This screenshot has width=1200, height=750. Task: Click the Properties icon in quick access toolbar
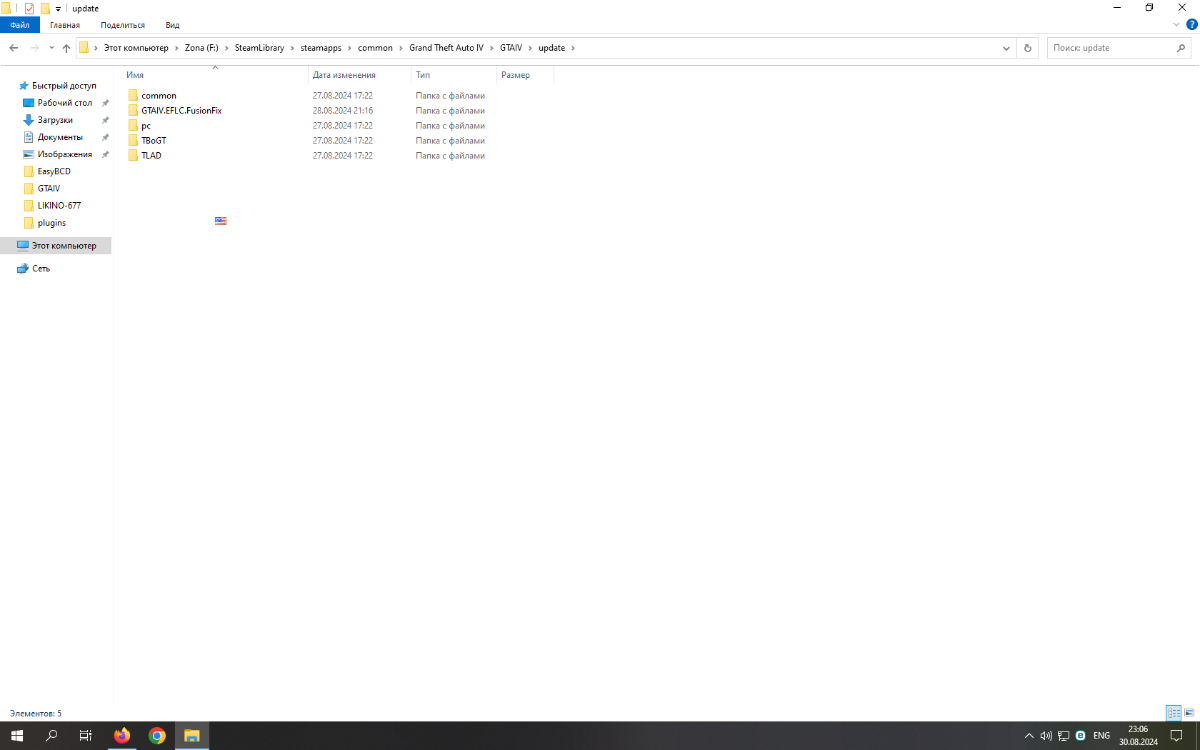[29, 8]
